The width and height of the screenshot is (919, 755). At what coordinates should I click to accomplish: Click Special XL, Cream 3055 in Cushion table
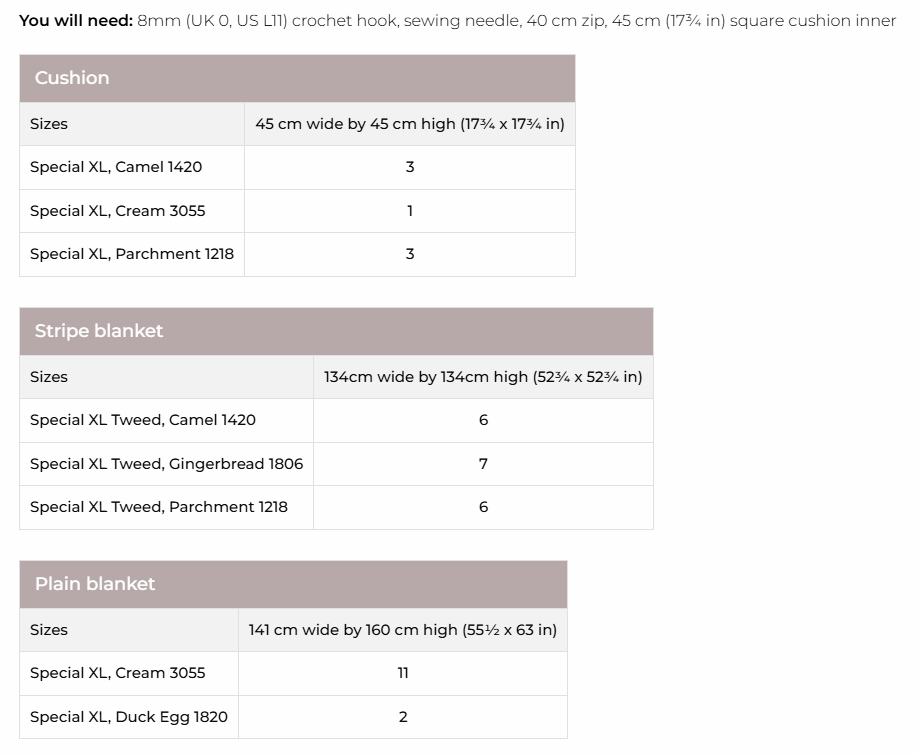click(117, 211)
